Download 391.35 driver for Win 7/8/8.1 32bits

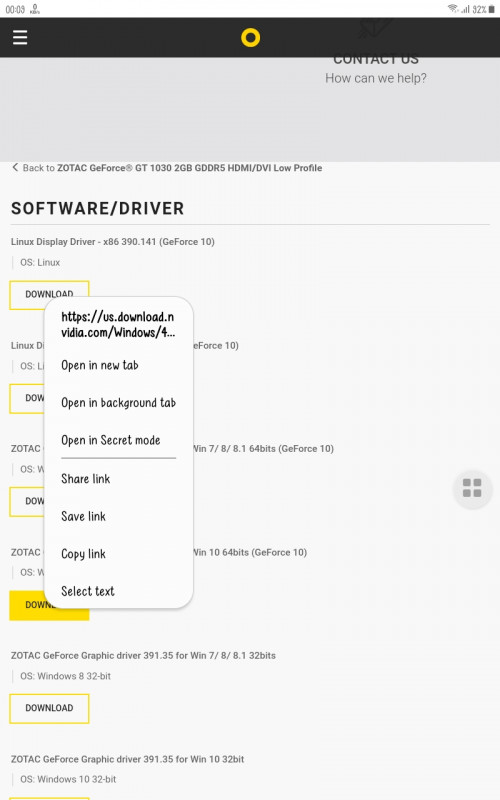49,708
